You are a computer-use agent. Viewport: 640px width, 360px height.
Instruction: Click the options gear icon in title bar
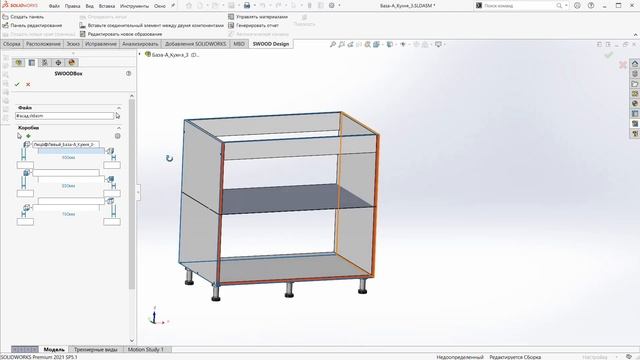[x=331, y=6]
